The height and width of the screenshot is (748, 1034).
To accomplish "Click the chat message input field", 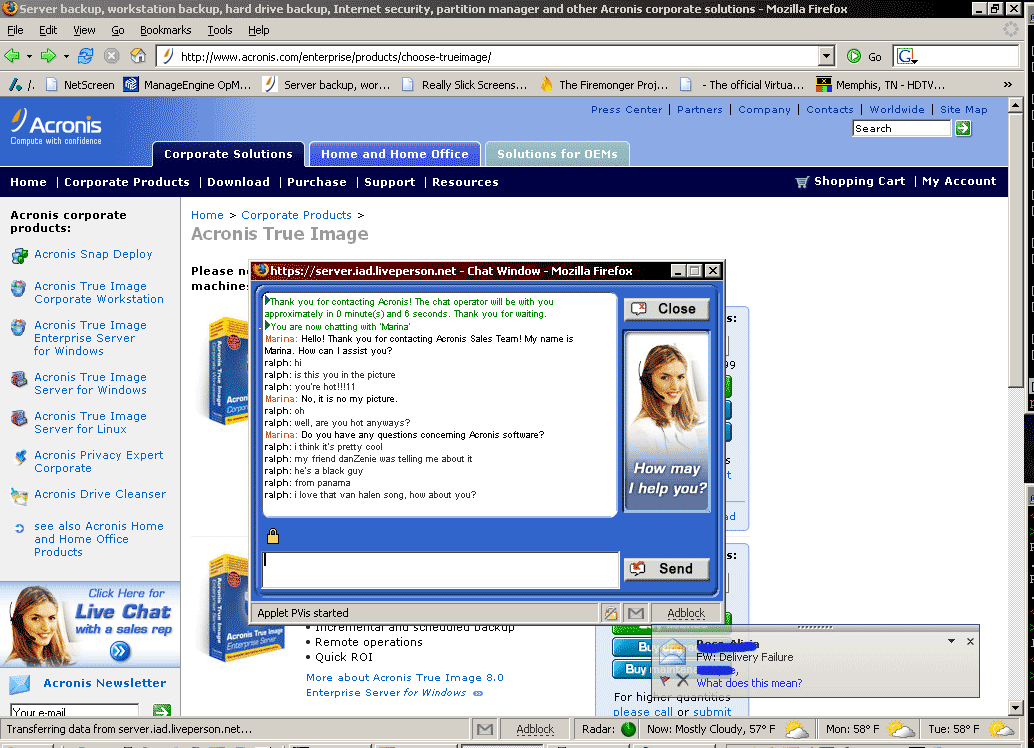I will click(x=440, y=569).
